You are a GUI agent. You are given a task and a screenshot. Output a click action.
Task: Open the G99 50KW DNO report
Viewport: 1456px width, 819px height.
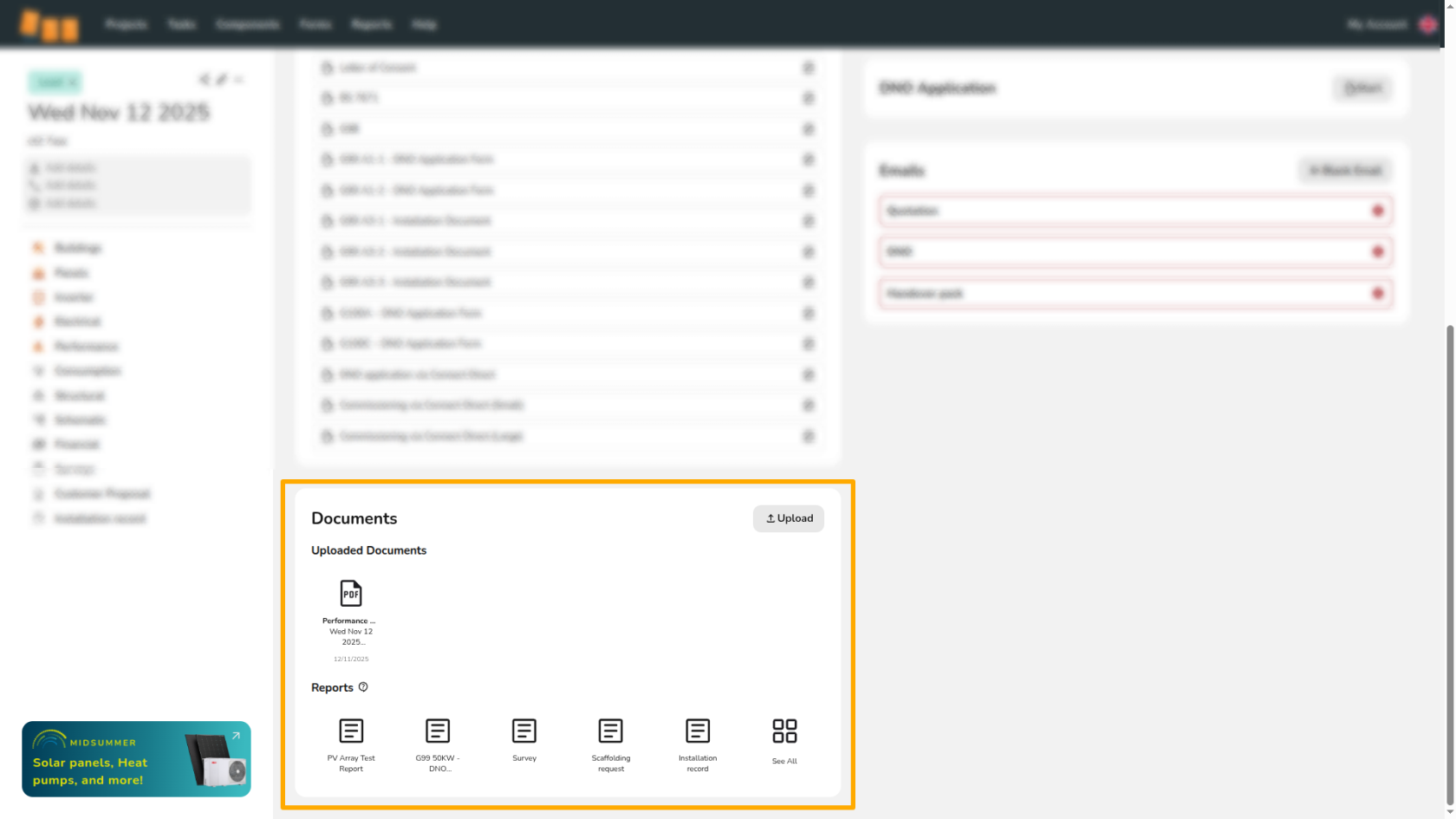(438, 731)
